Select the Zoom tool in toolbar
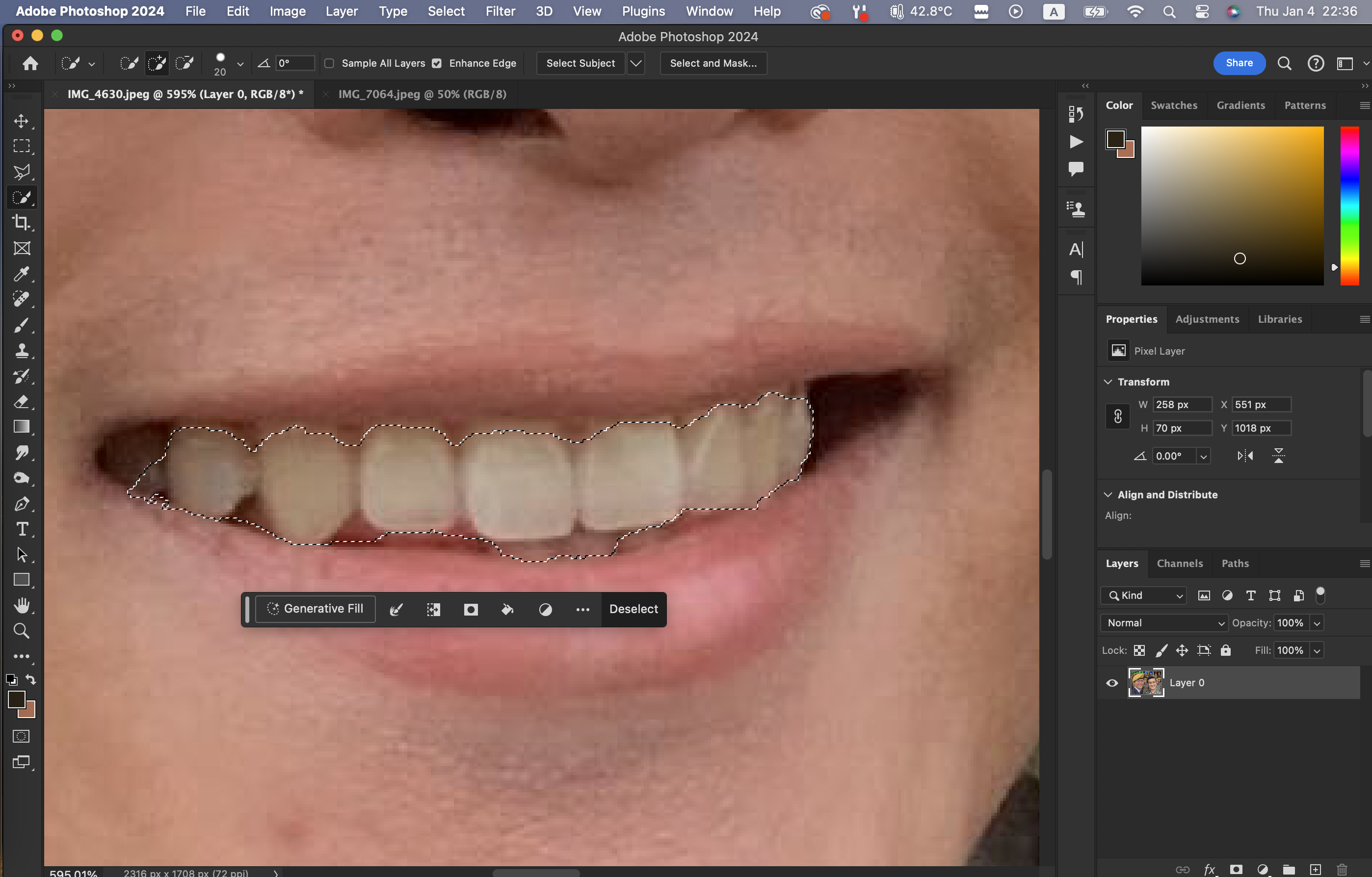 [22, 631]
